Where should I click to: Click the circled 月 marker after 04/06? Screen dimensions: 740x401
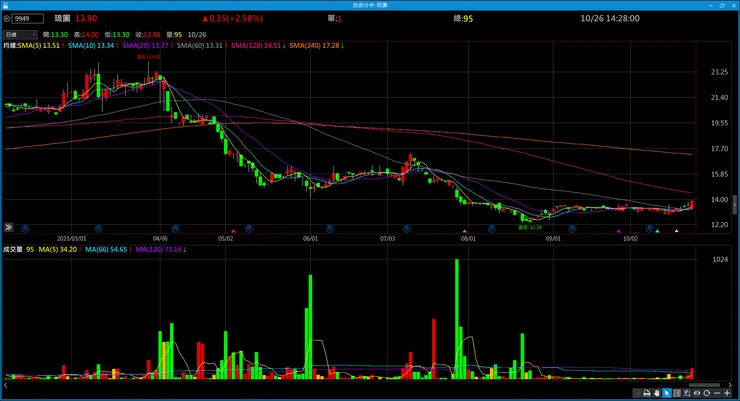click(175, 228)
